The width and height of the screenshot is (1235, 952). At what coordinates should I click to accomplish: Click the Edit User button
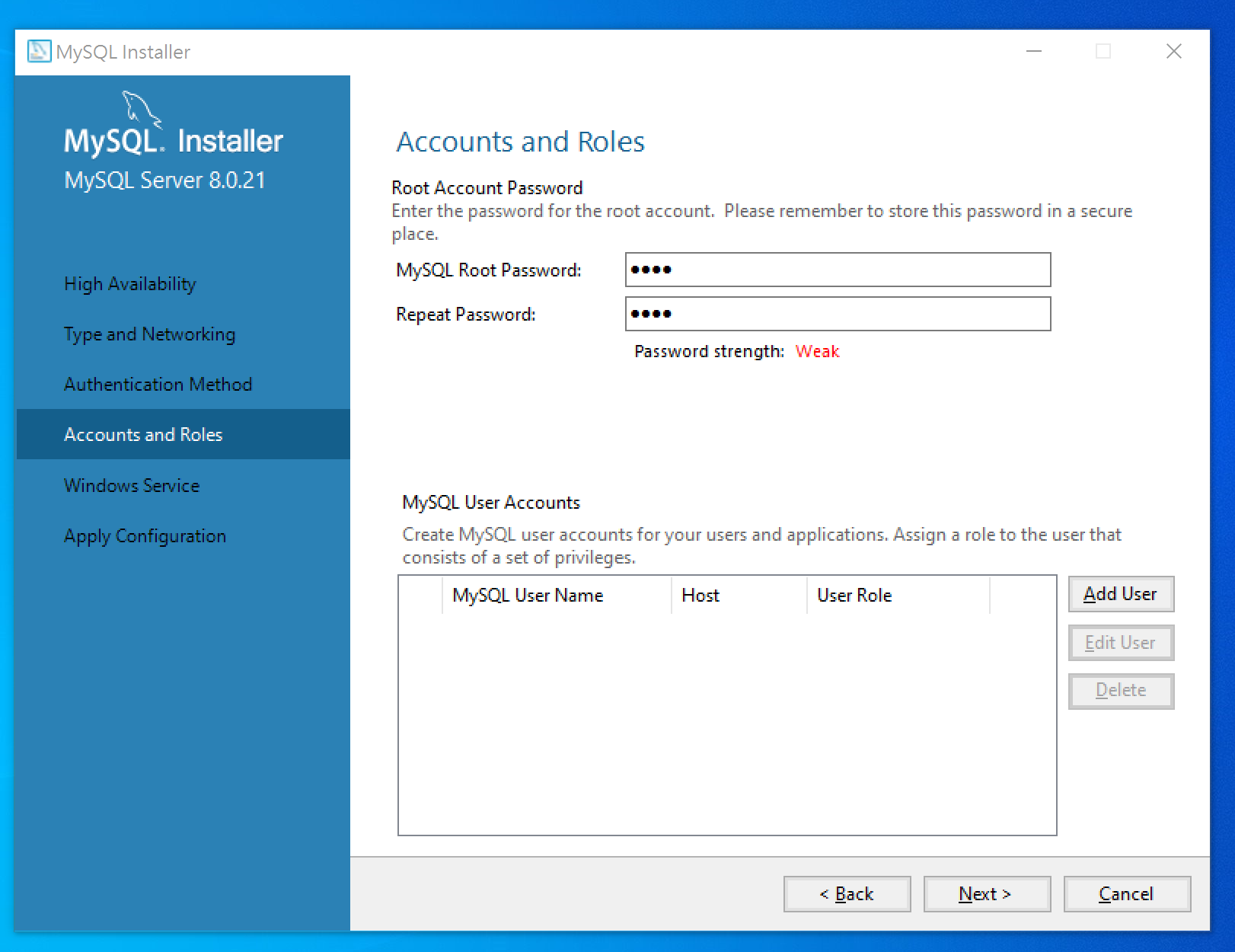pos(1121,643)
